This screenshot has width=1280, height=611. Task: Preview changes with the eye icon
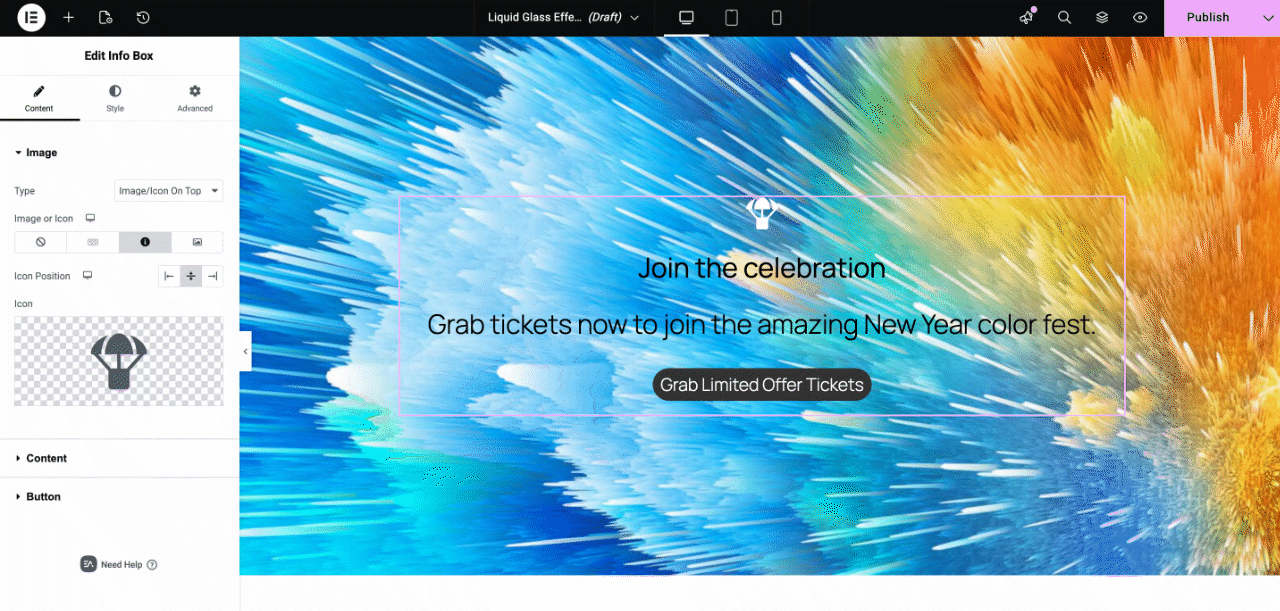pyautogui.click(x=1140, y=18)
